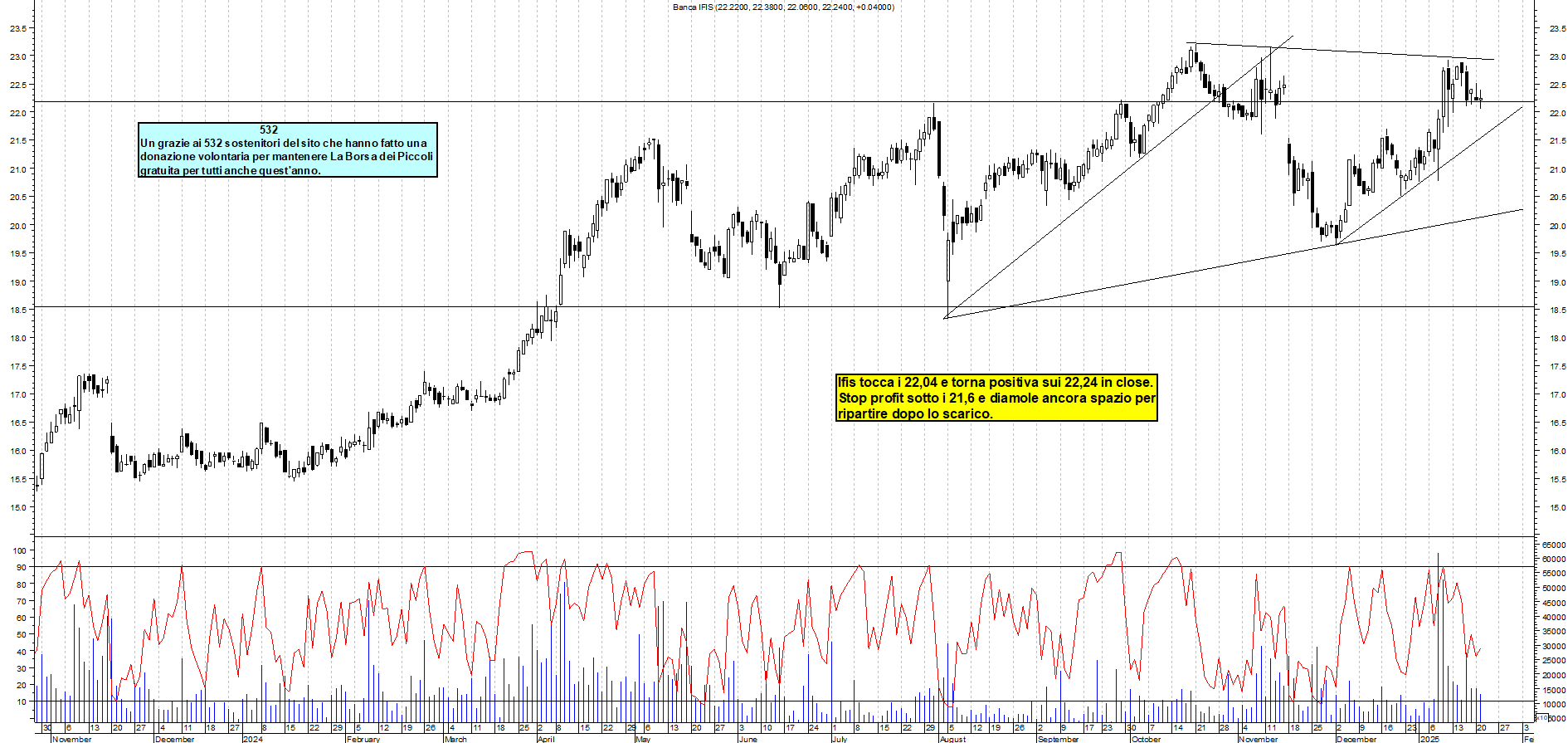Click '45000' on the volume scale

pos(1554,603)
